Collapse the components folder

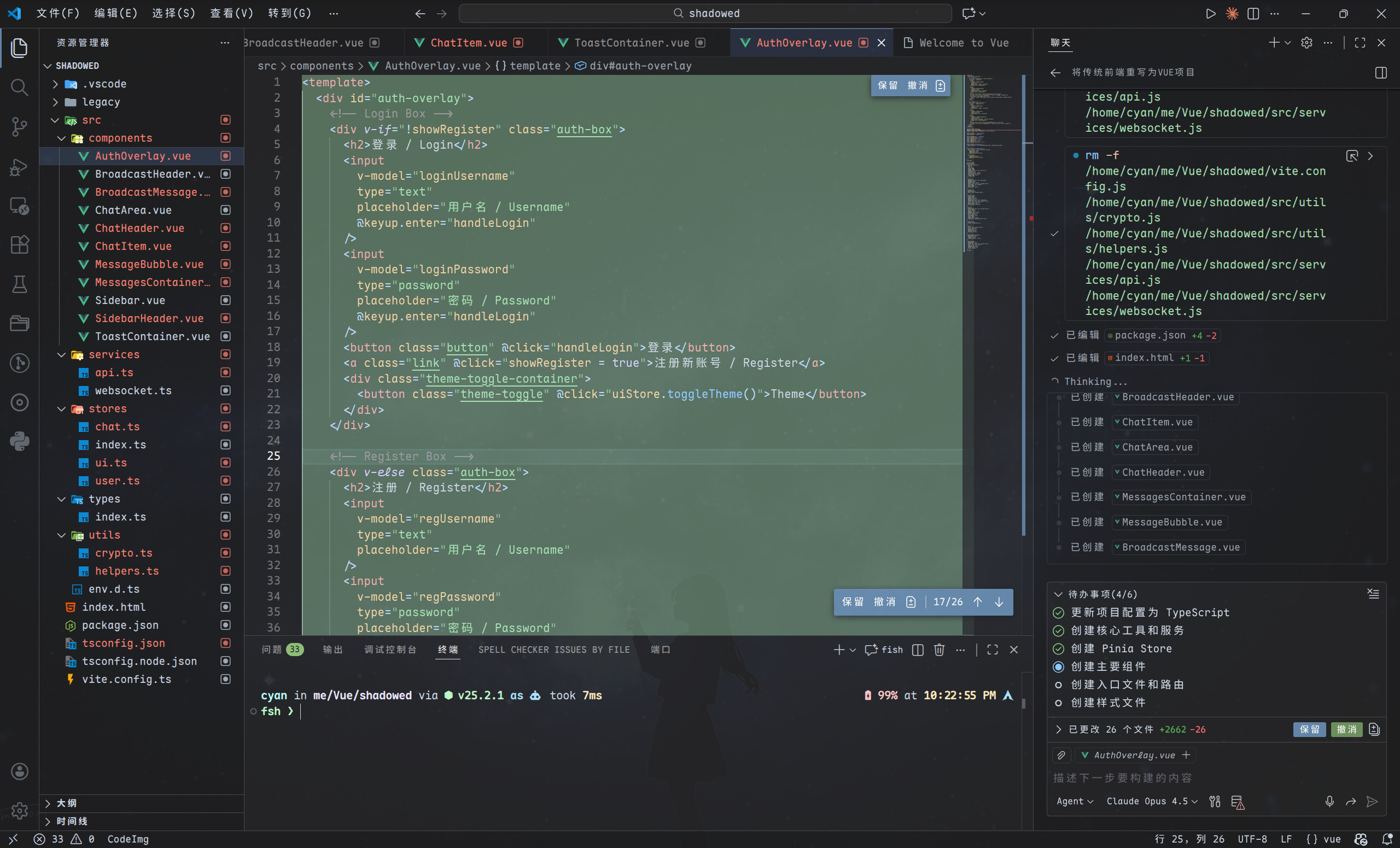pos(62,138)
